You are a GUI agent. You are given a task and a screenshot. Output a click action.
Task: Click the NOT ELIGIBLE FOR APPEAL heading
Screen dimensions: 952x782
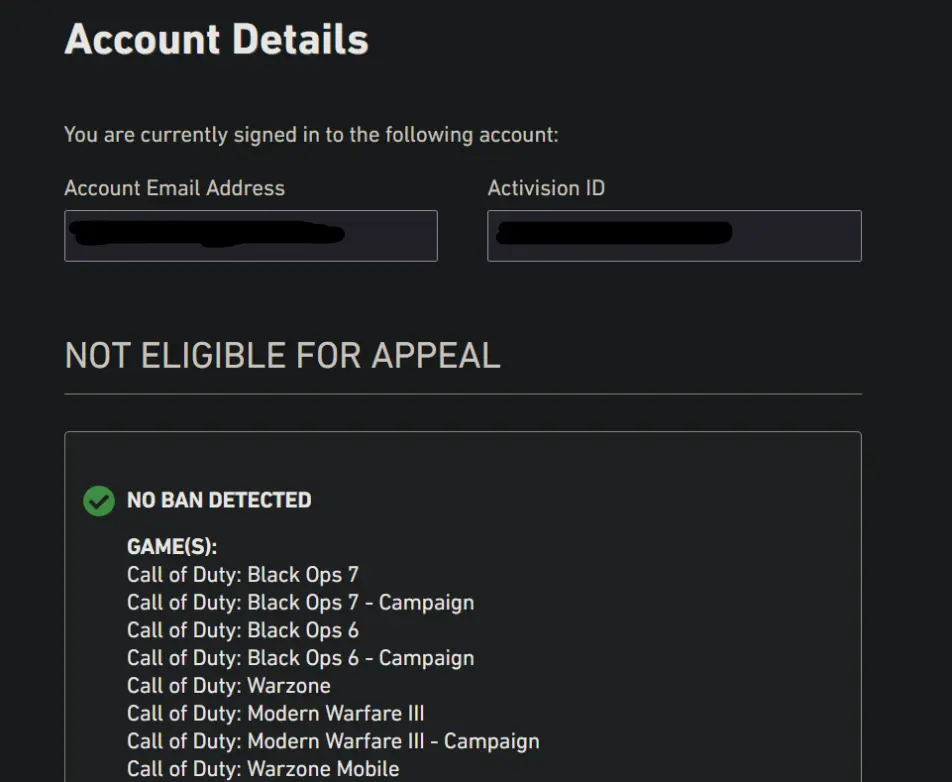pyautogui.click(x=282, y=356)
